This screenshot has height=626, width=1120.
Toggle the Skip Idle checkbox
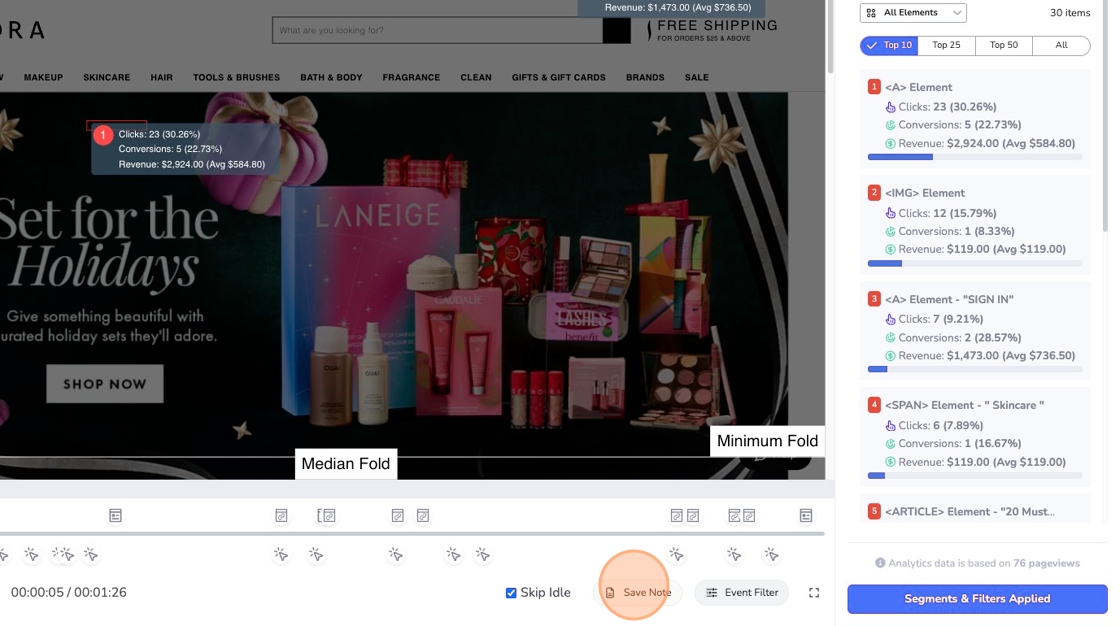tap(511, 592)
